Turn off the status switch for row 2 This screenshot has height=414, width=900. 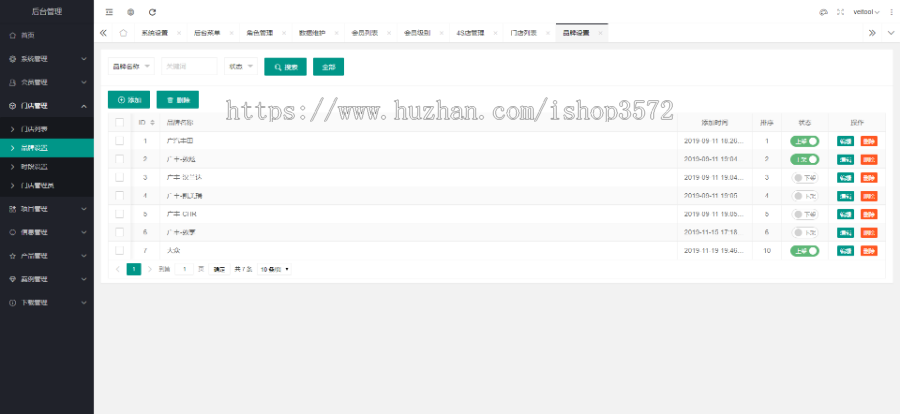[804, 159]
